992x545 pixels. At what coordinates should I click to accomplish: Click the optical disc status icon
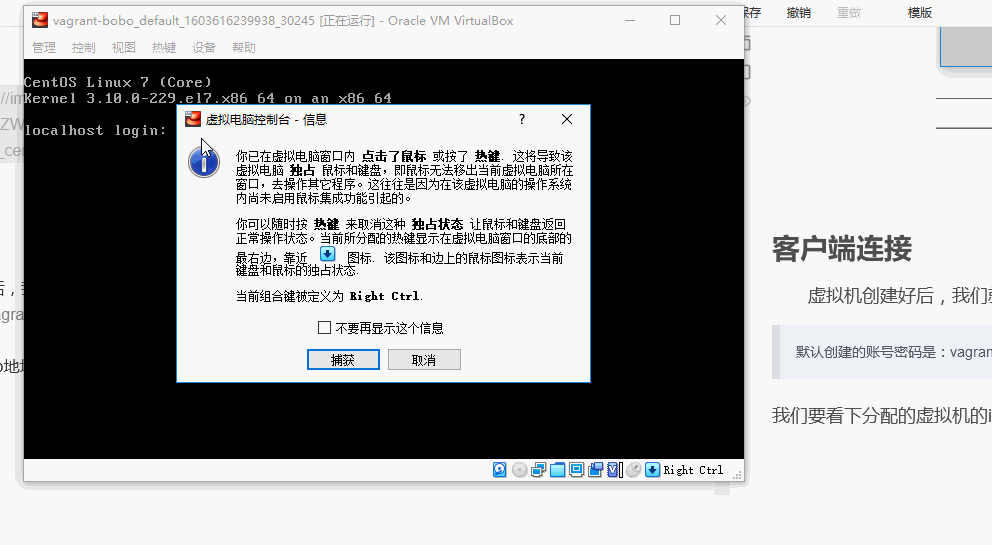coord(519,470)
